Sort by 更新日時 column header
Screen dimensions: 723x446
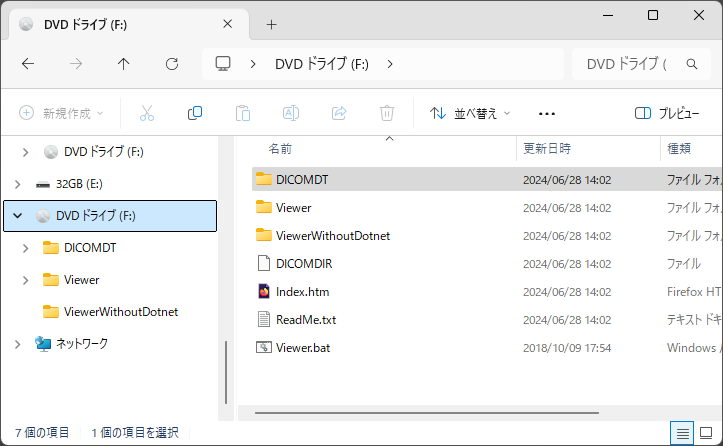coord(547,149)
